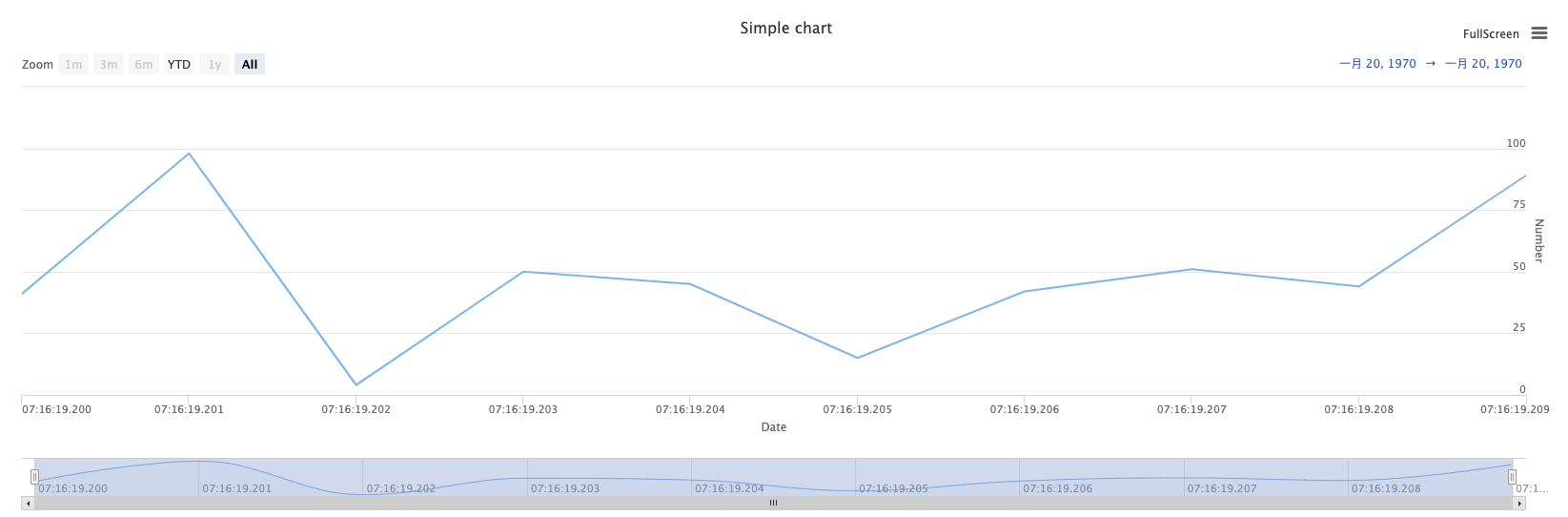Click the peak point at 07:16:19.201
The image size is (1568, 517).
pos(189,154)
